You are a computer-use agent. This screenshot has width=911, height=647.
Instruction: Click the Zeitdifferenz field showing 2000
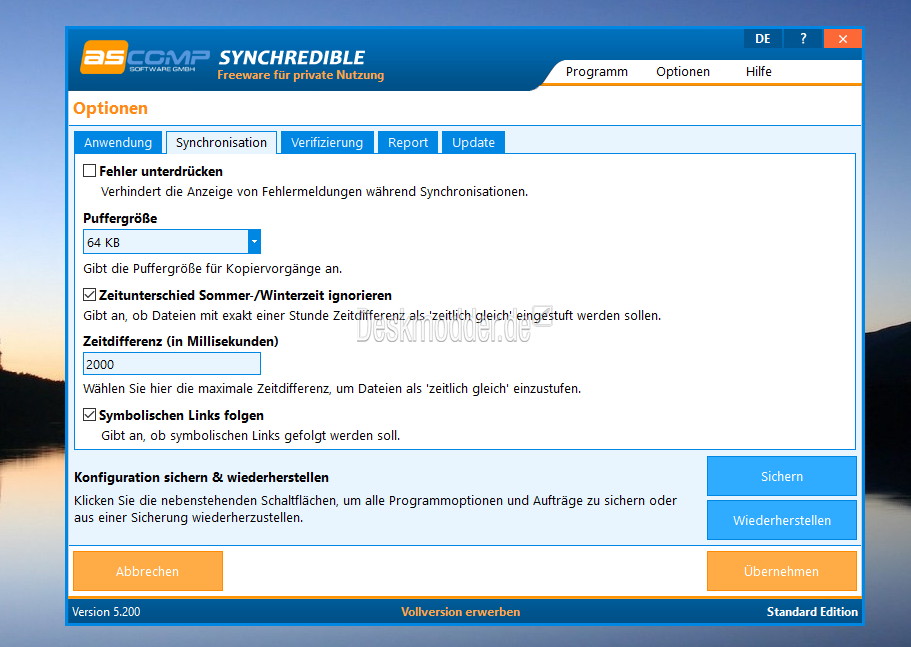pyautogui.click(x=171, y=364)
